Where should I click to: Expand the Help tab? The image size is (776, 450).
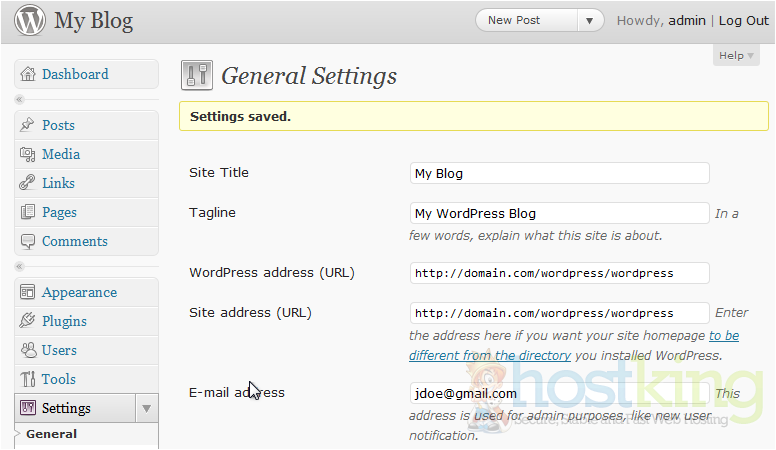(x=736, y=56)
